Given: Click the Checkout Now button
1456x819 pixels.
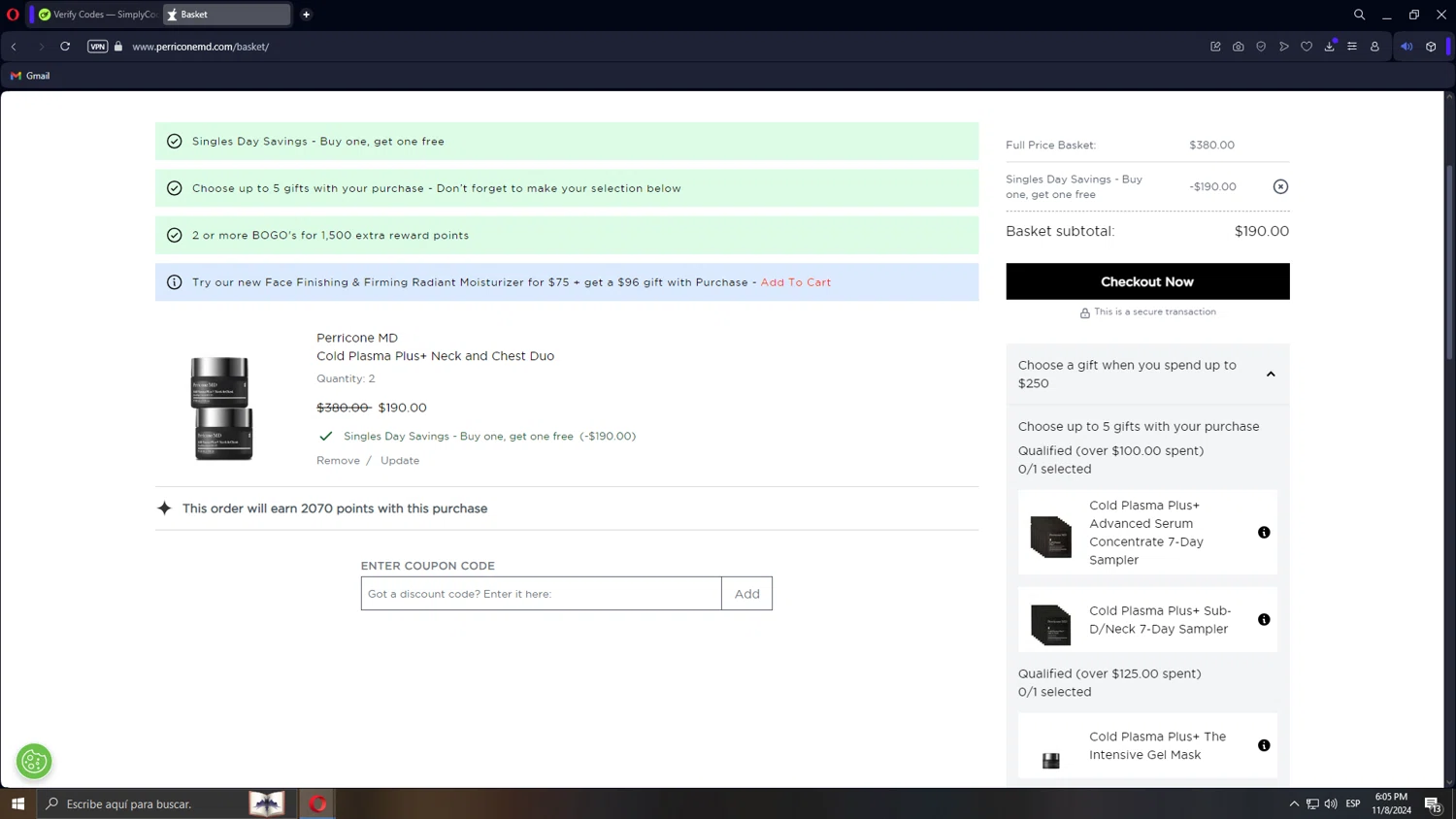Looking at the screenshot, I should click(x=1147, y=281).
